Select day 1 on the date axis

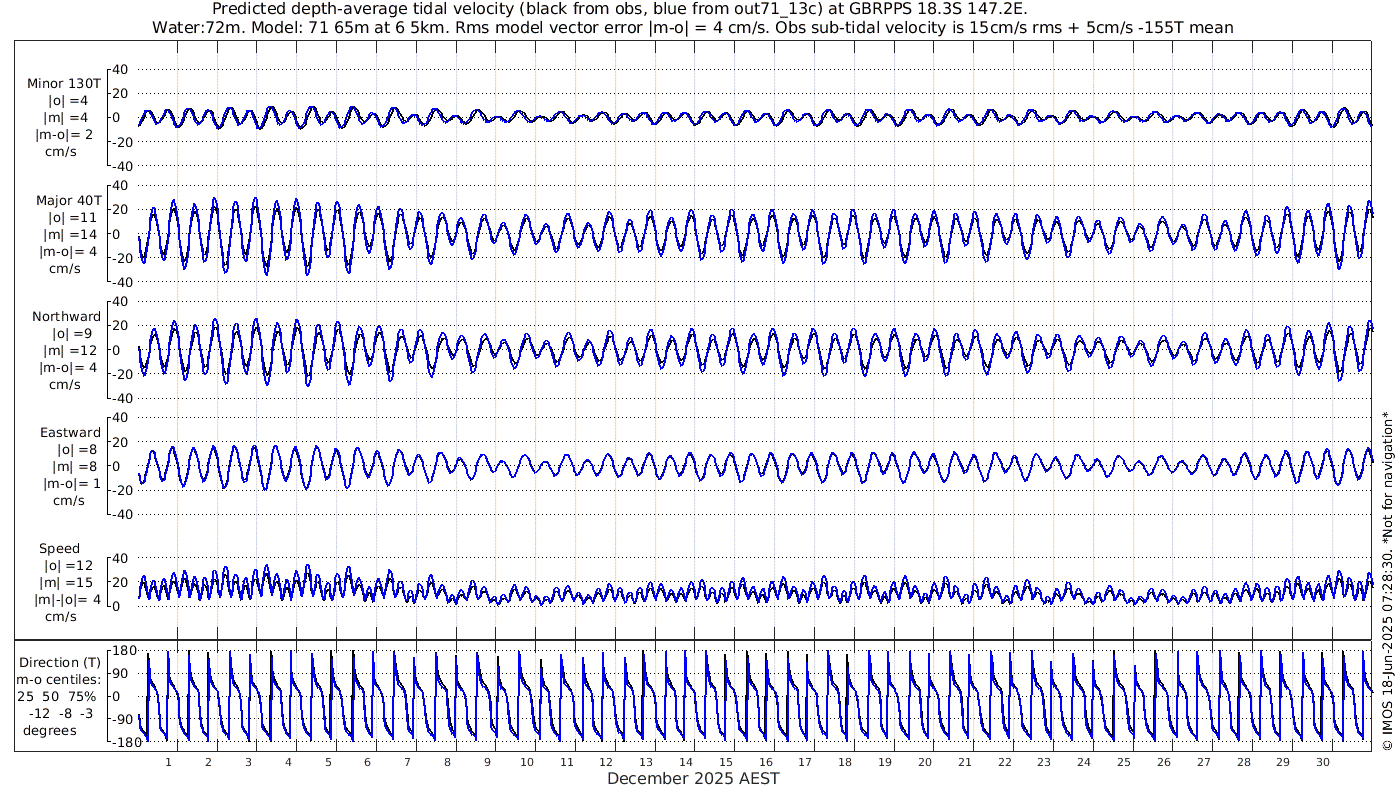tap(169, 762)
